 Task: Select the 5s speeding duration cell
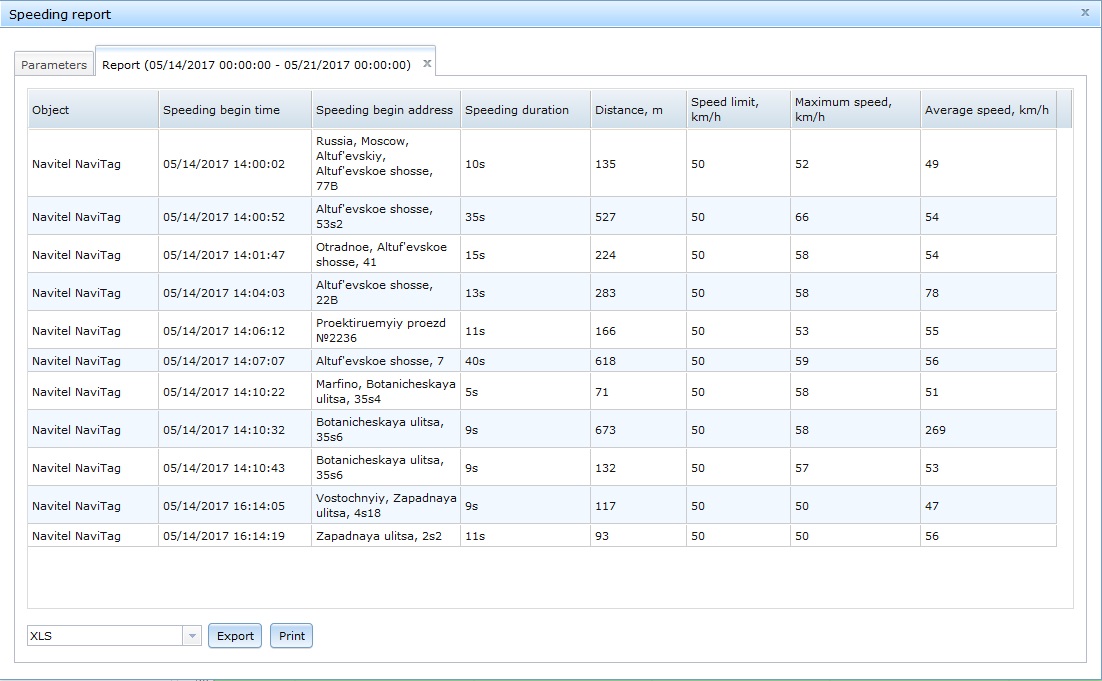pos(525,392)
